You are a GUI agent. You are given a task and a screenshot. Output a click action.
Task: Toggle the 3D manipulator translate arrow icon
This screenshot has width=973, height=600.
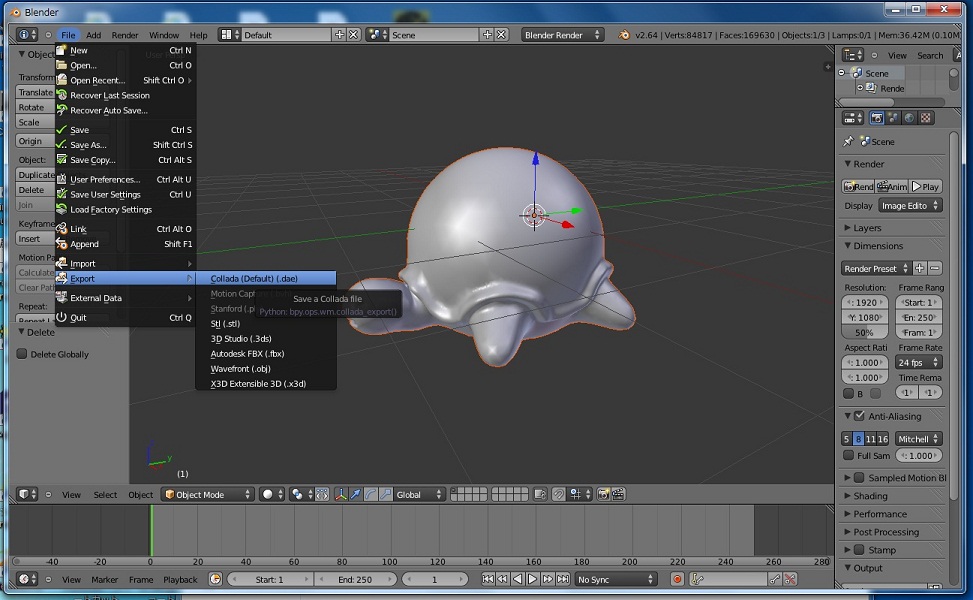click(355, 494)
